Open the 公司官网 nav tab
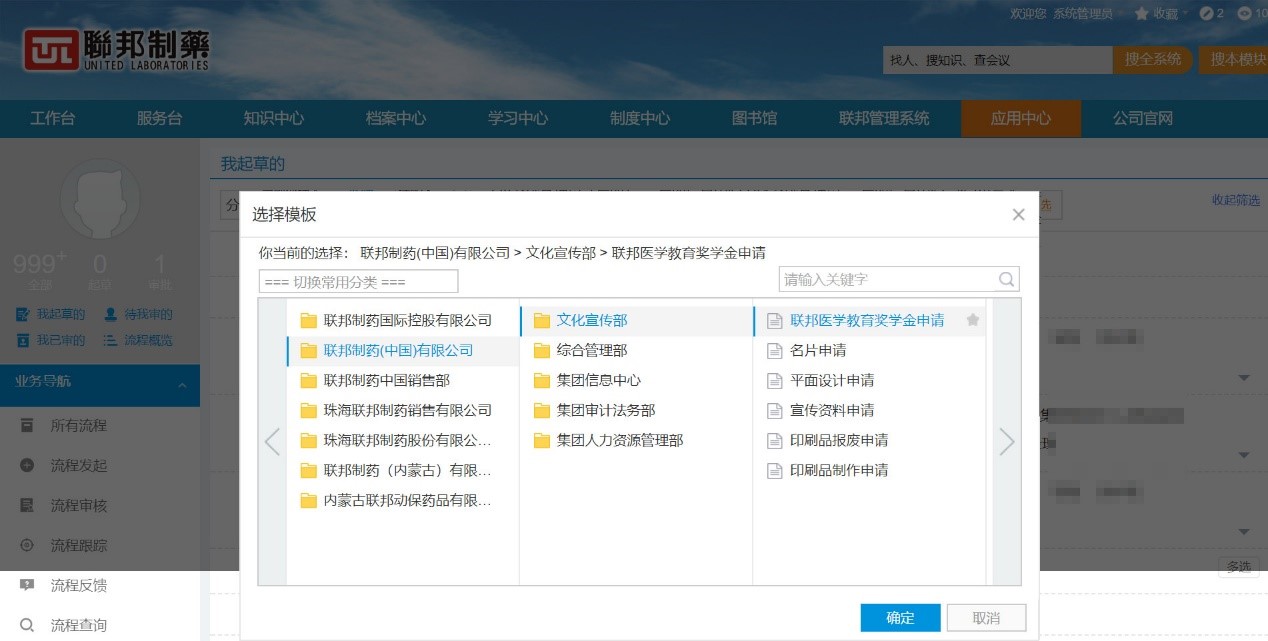 (1143, 118)
